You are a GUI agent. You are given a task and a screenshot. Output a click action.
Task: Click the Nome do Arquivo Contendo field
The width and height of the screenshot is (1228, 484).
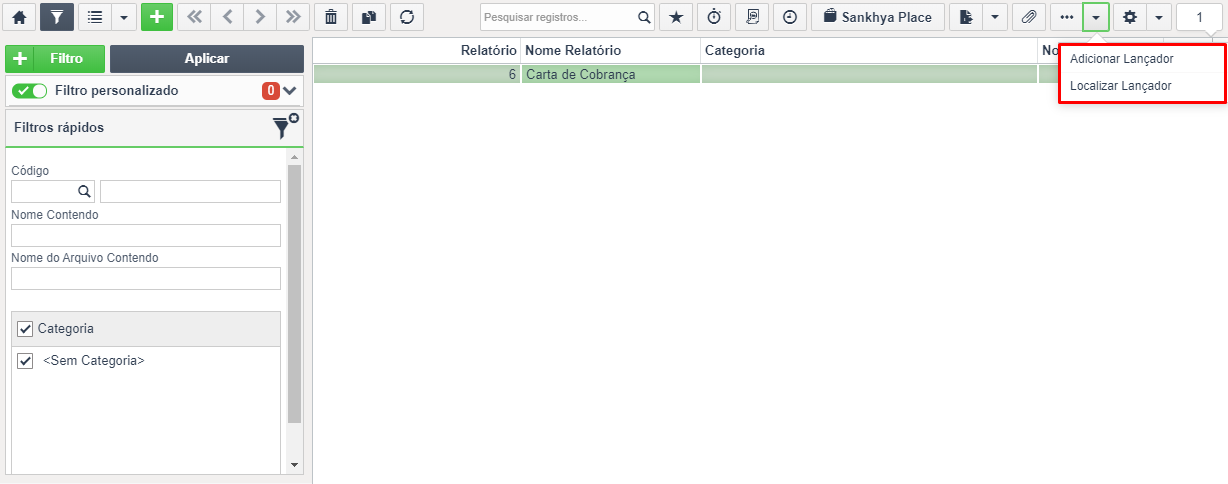[146, 278]
